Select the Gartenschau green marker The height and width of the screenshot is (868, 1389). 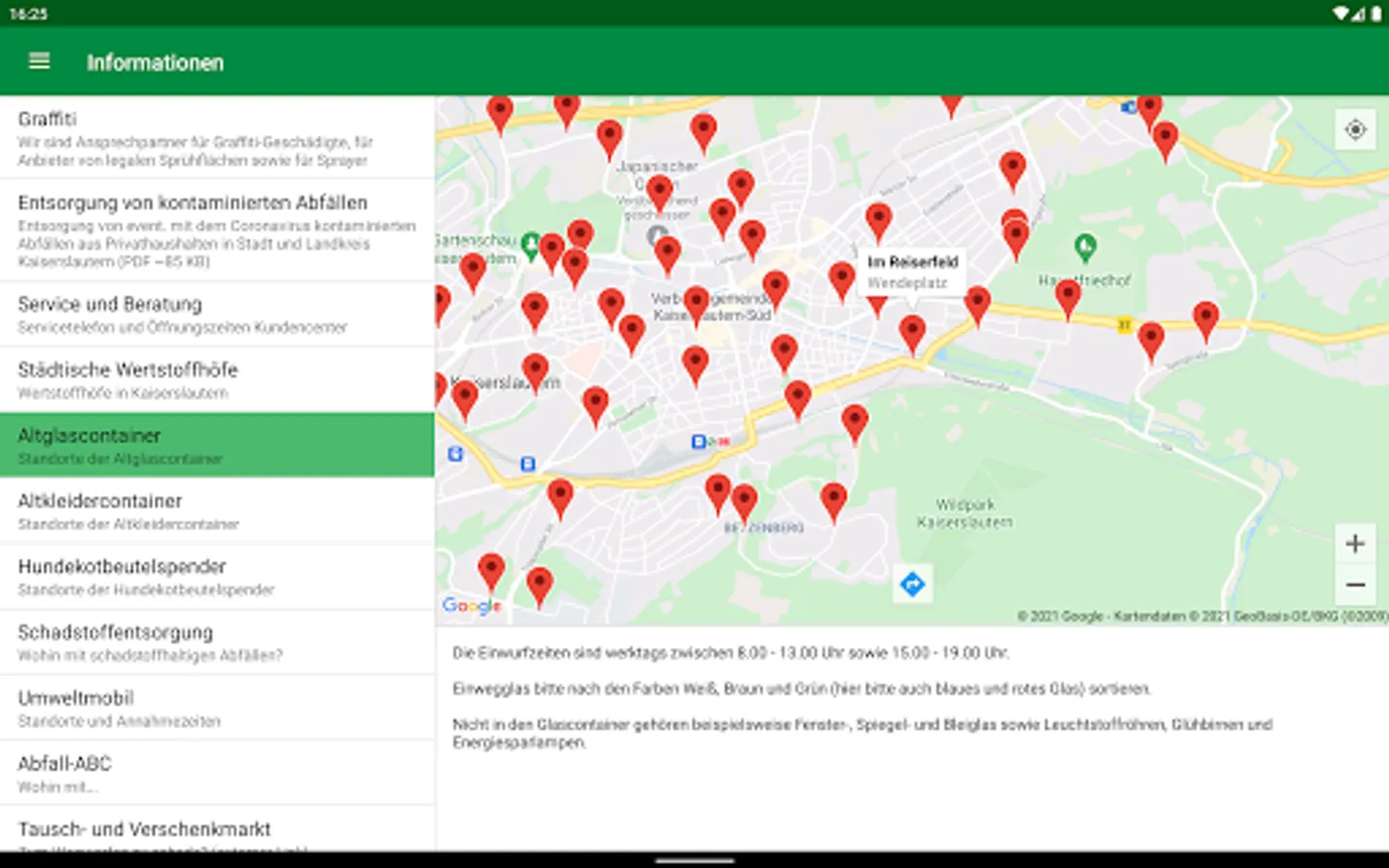pos(530,247)
